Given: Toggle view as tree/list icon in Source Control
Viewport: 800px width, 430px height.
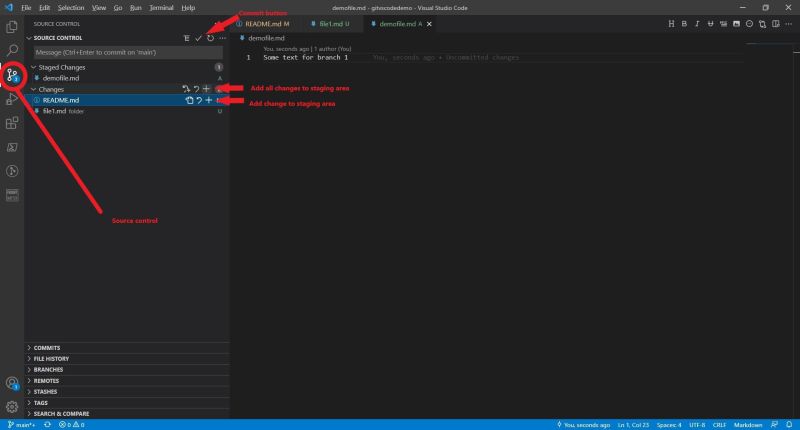Looking at the screenshot, I should (x=187, y=38).
